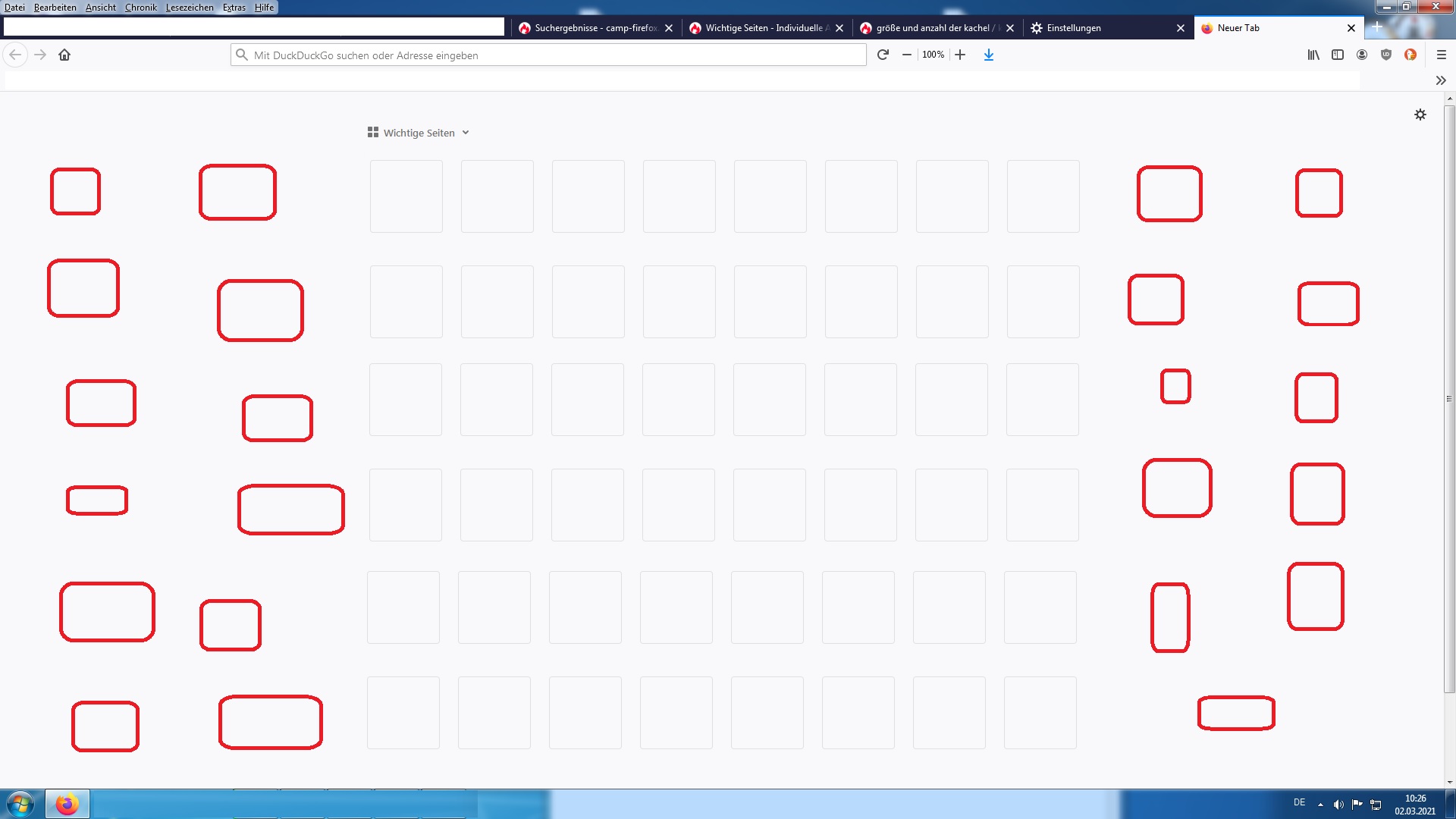Go to the home page
The height and width of the screenshot is (819, 1456).
(x=64, y=55)
